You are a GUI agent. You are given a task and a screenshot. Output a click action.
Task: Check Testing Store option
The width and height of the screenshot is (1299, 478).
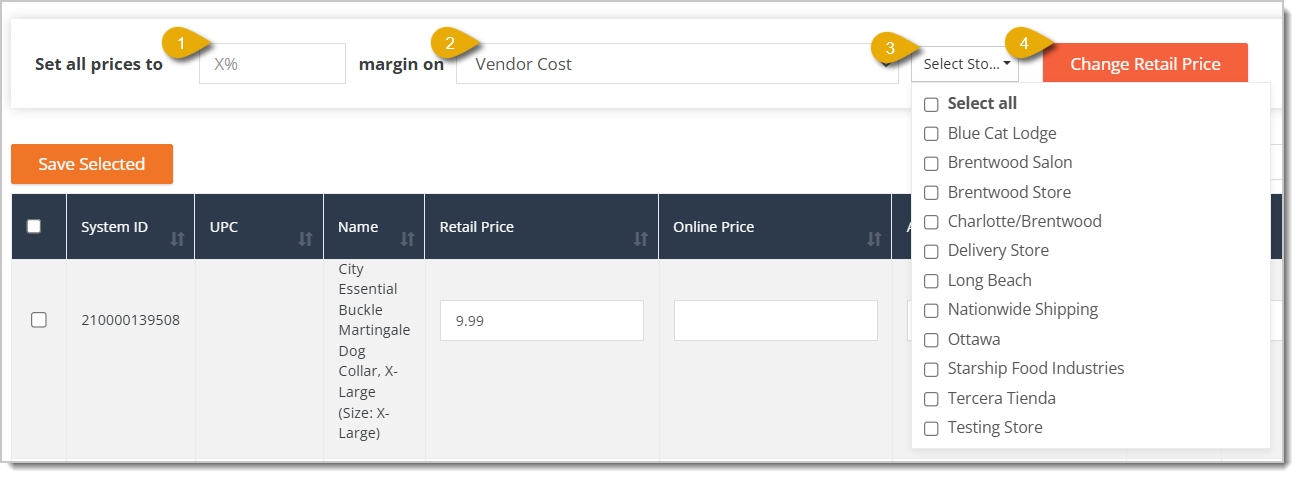click(x=931, y=428)
